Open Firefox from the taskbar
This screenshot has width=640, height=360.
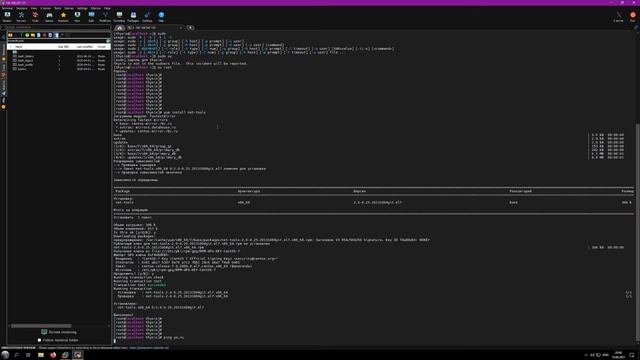click(53, 355)
